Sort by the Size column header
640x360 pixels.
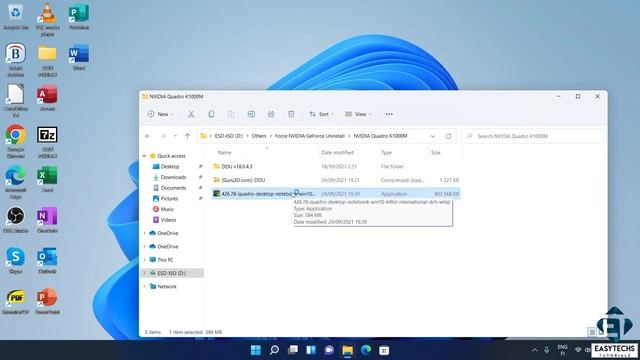(436, 153)
